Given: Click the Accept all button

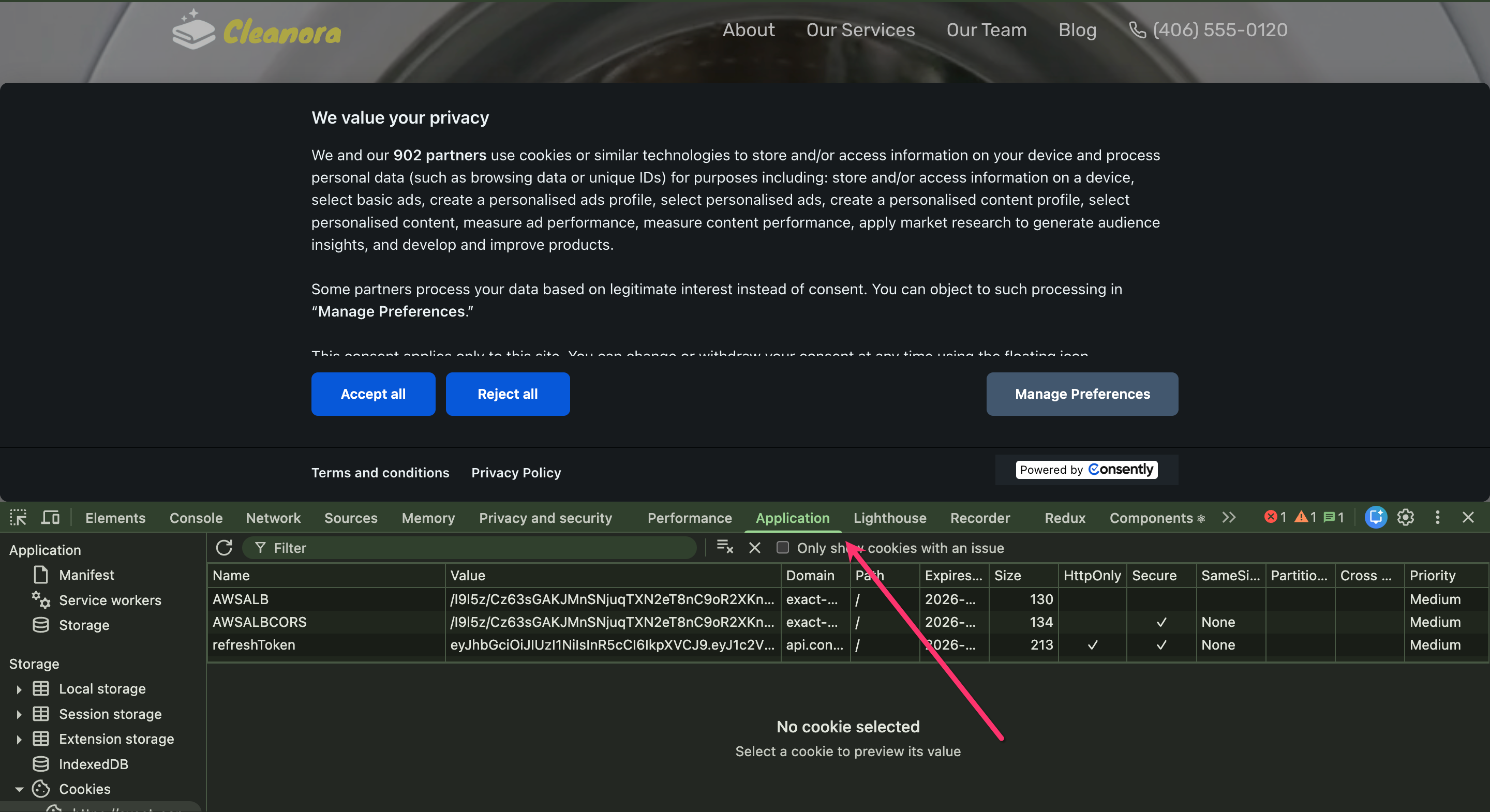Looking at the screenshot, I should click(x=373, y=394).
